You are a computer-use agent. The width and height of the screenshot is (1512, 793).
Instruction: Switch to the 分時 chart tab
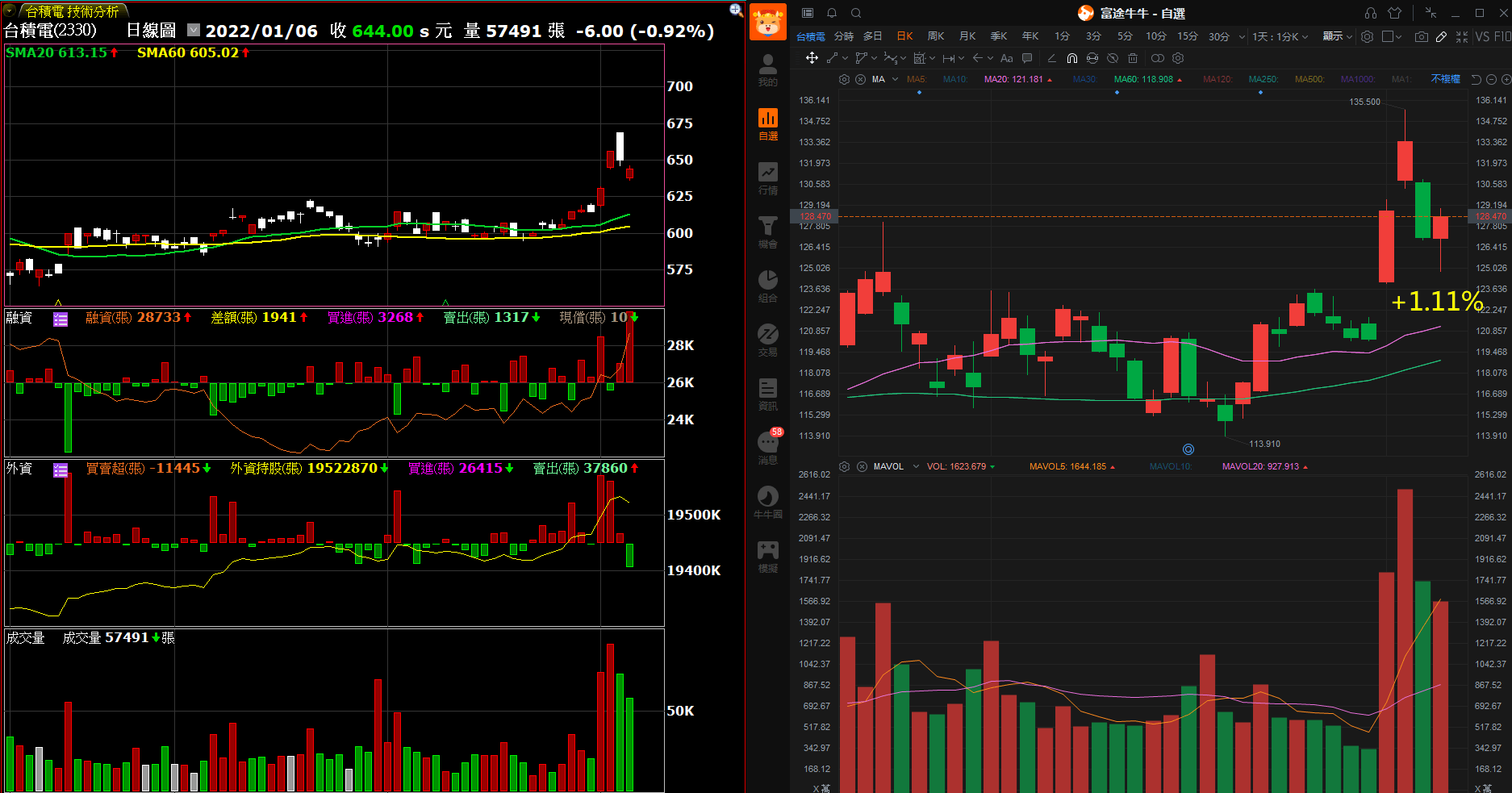(844, 36)
